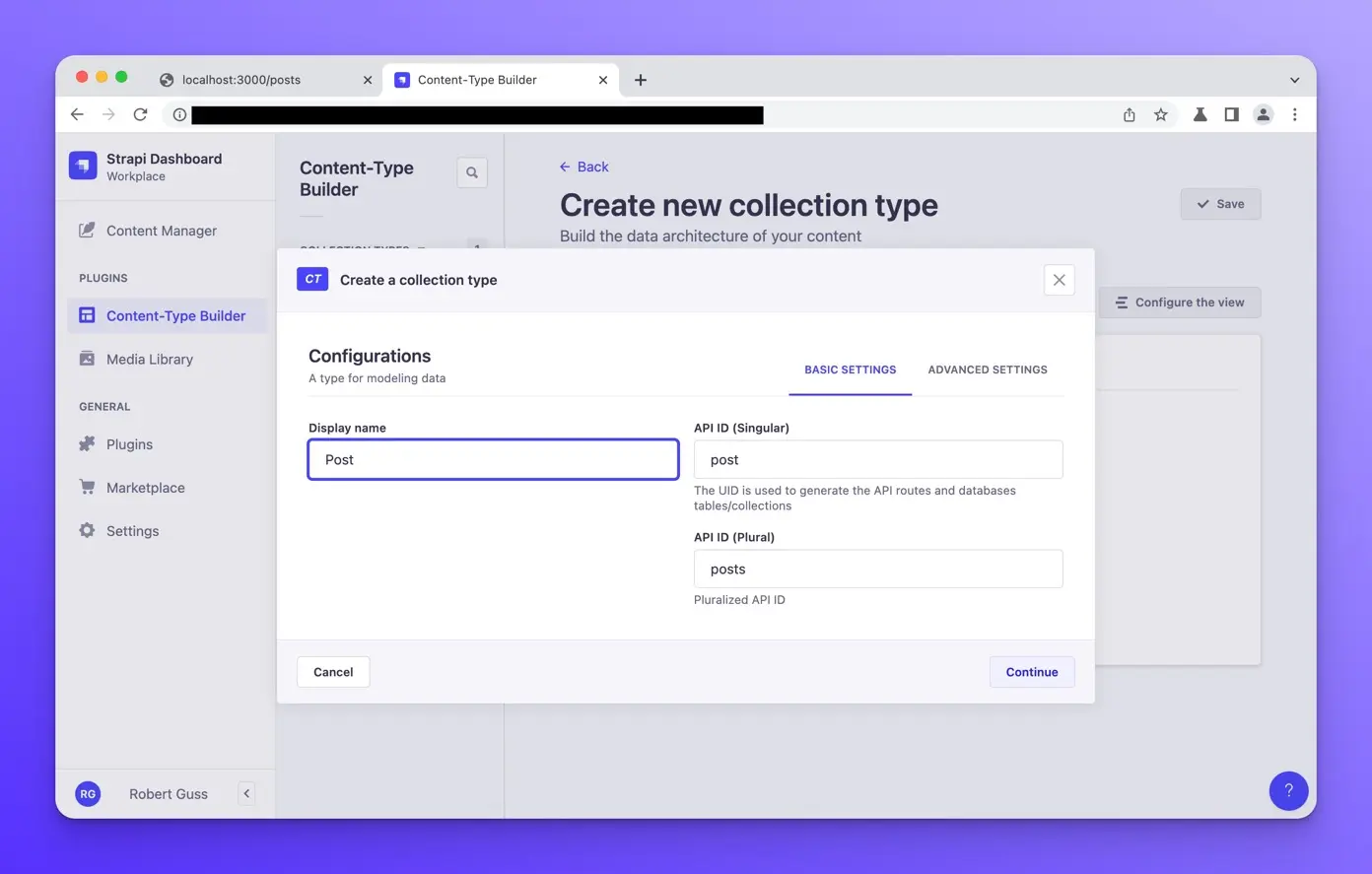Click the Configure the view button
Image resolution: width=1372 pixels, height=874 pixels.
click(x=1180, y=303)
